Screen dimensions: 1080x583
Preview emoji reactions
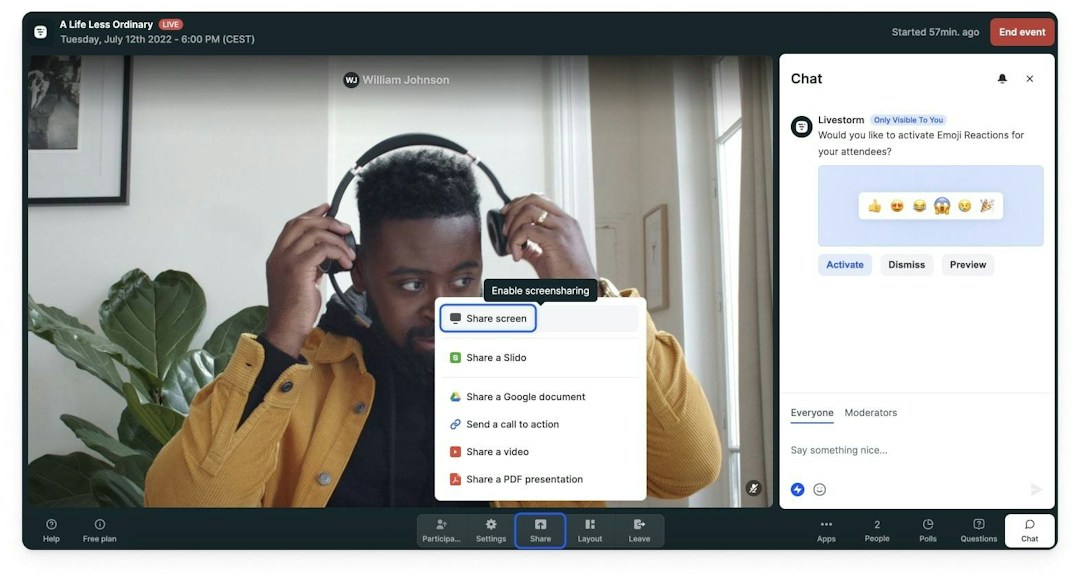968,265
